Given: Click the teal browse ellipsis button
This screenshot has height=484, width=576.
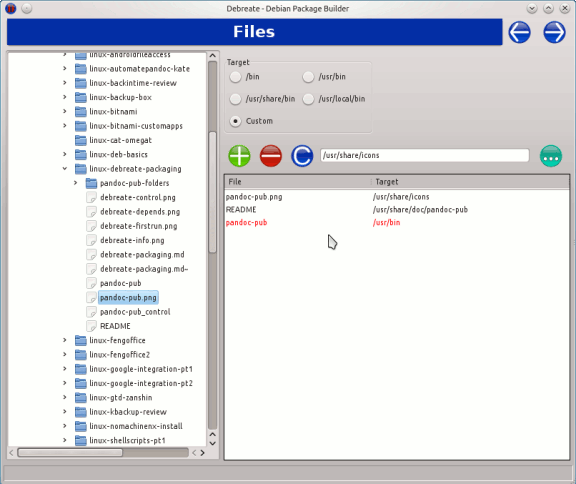Looking at the screenshot, I should pos(551,156).
